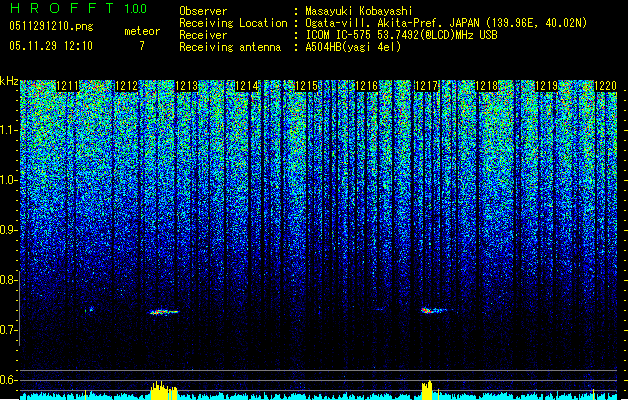The image size is (629, 400).
Task: Select the antenna text A504HB(yagi 4el)
Action: [x=353, y=47]
